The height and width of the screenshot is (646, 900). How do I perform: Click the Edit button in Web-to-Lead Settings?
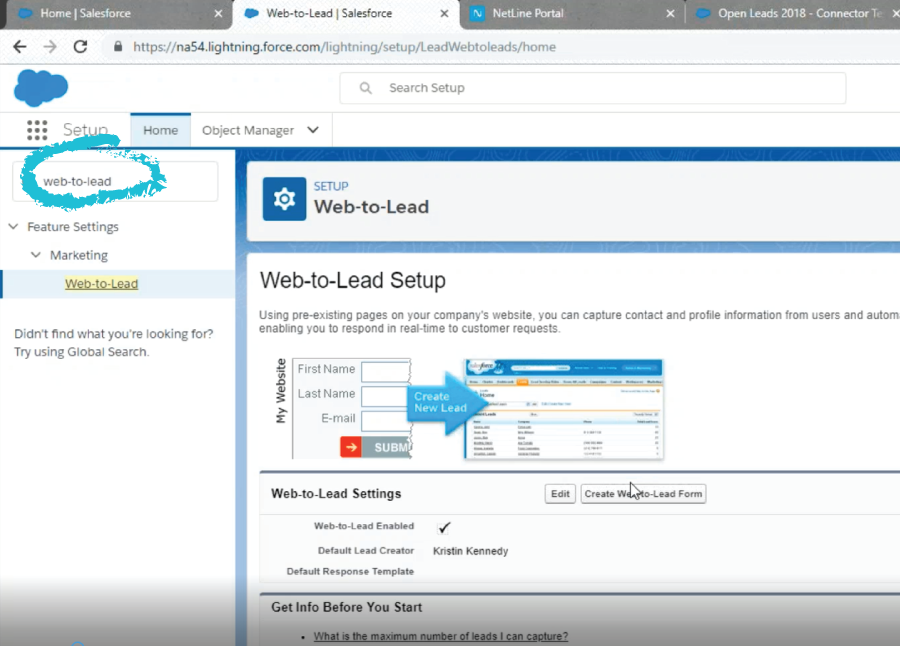560,494
